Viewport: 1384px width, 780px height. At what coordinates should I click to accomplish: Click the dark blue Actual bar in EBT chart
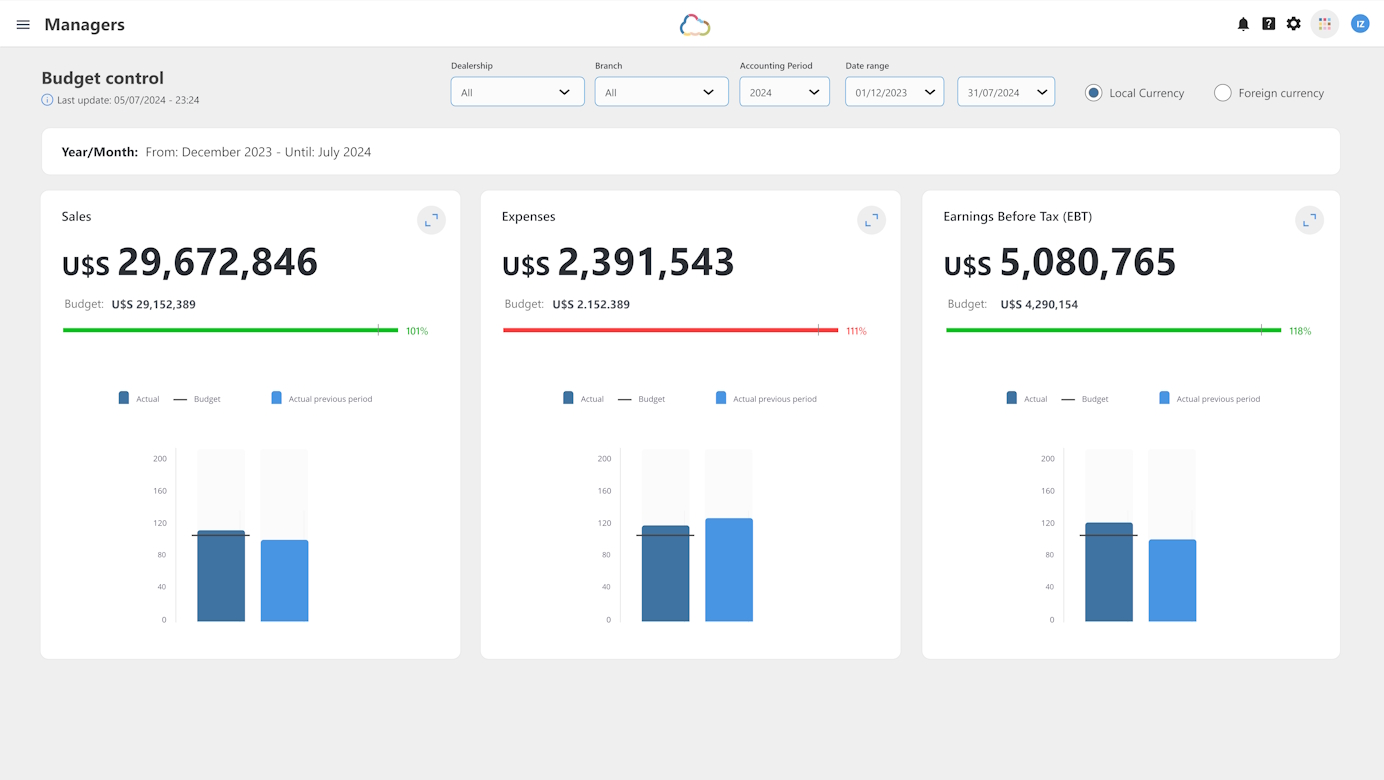pos(1109,572)
